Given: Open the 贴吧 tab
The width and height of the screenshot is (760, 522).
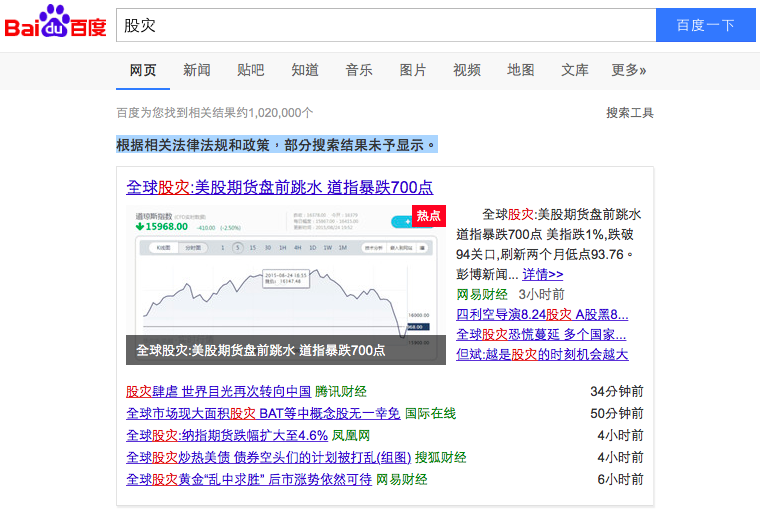Looking at the screenshot, I should click(x=251, y=70).
